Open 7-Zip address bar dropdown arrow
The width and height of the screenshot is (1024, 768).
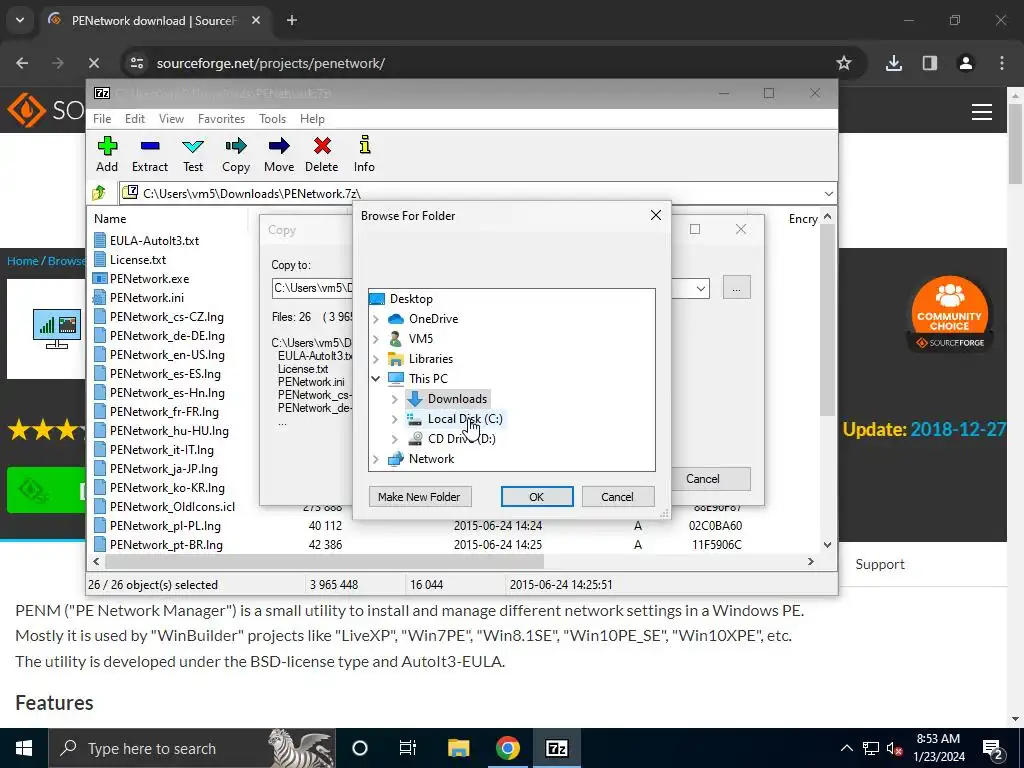pos(828,193)
